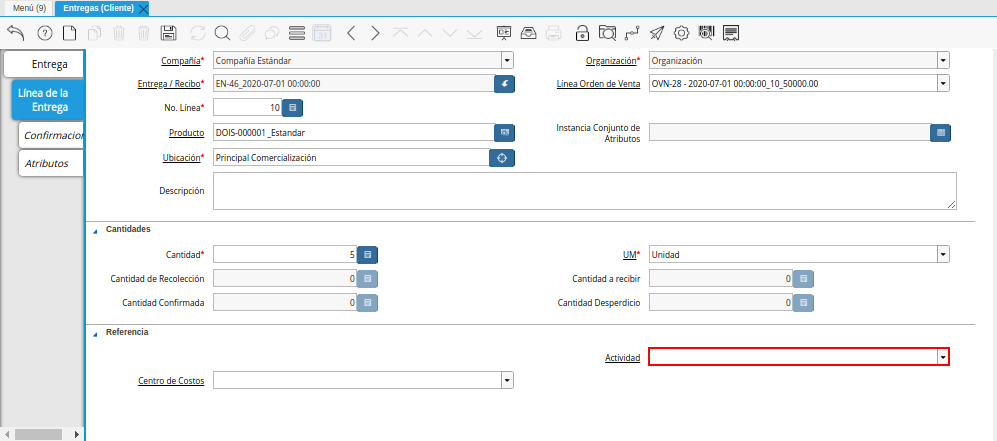Jump to last record icon with bottom bar
Image resolution: width=997 pixels, height=441 pixels.
point(474,33)
